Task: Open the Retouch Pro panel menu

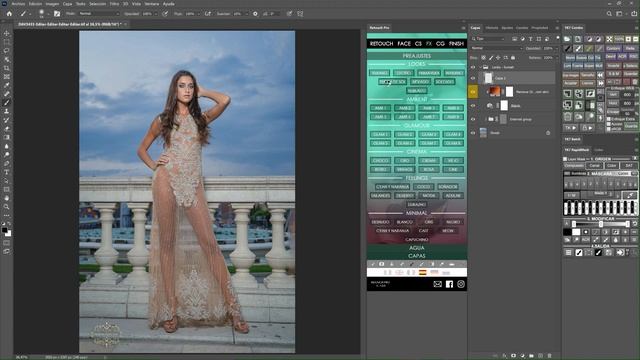Action: click(x=463, y=28)
